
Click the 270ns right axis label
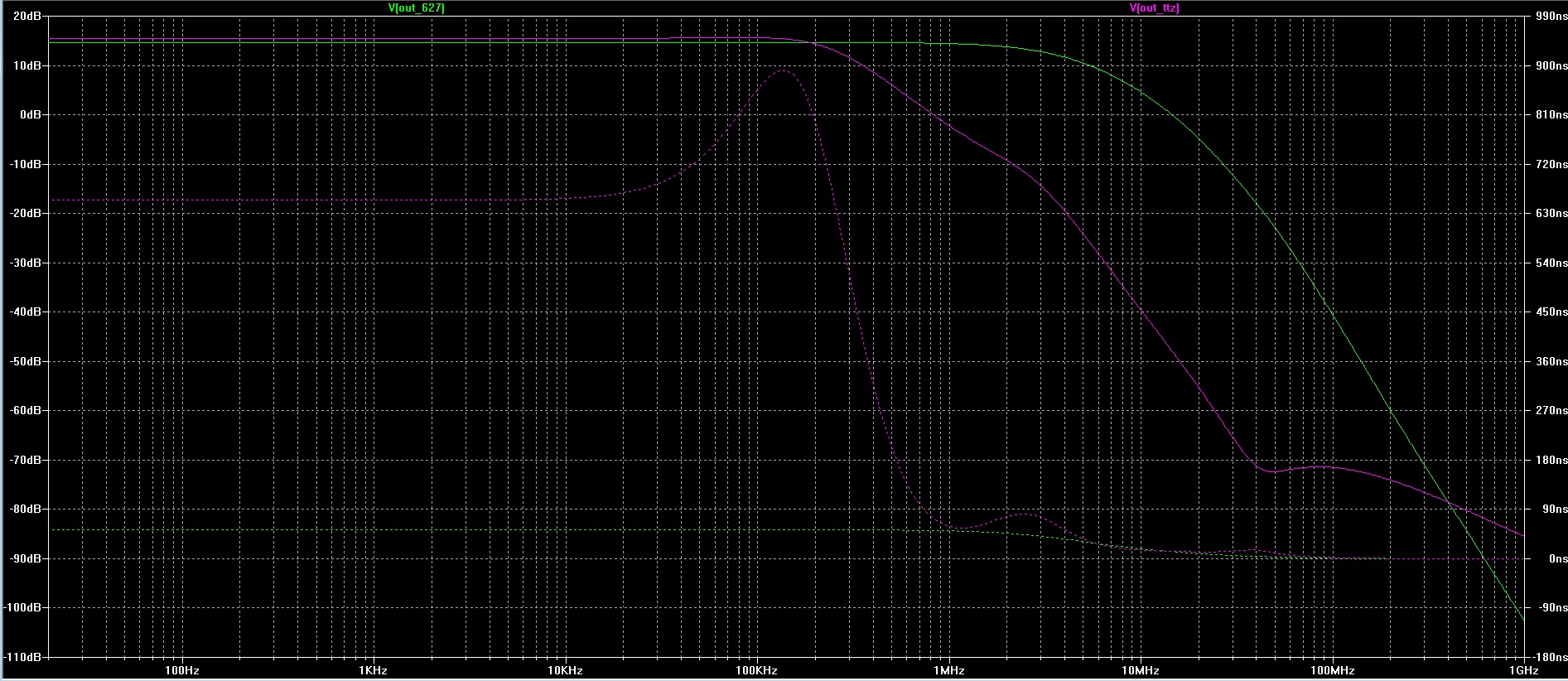(1551, 410)
